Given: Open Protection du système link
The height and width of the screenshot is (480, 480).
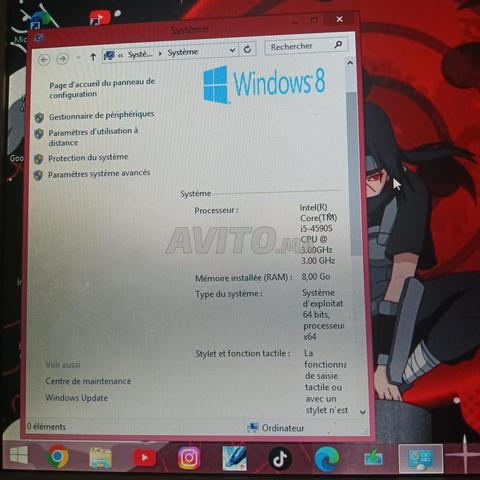Looking at the screenshot, I should coord(88,157).
